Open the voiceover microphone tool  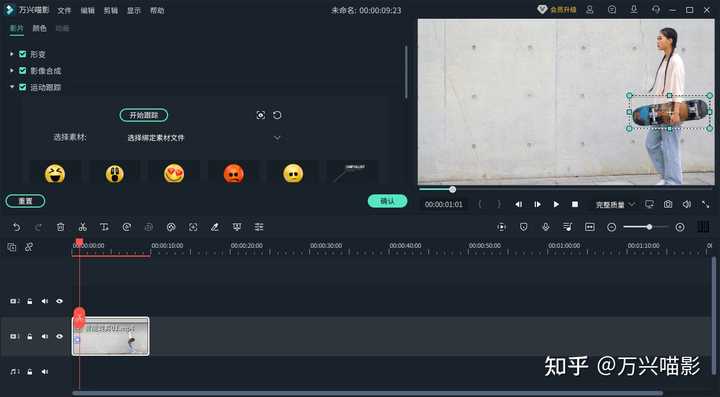[x=546, y=227]
